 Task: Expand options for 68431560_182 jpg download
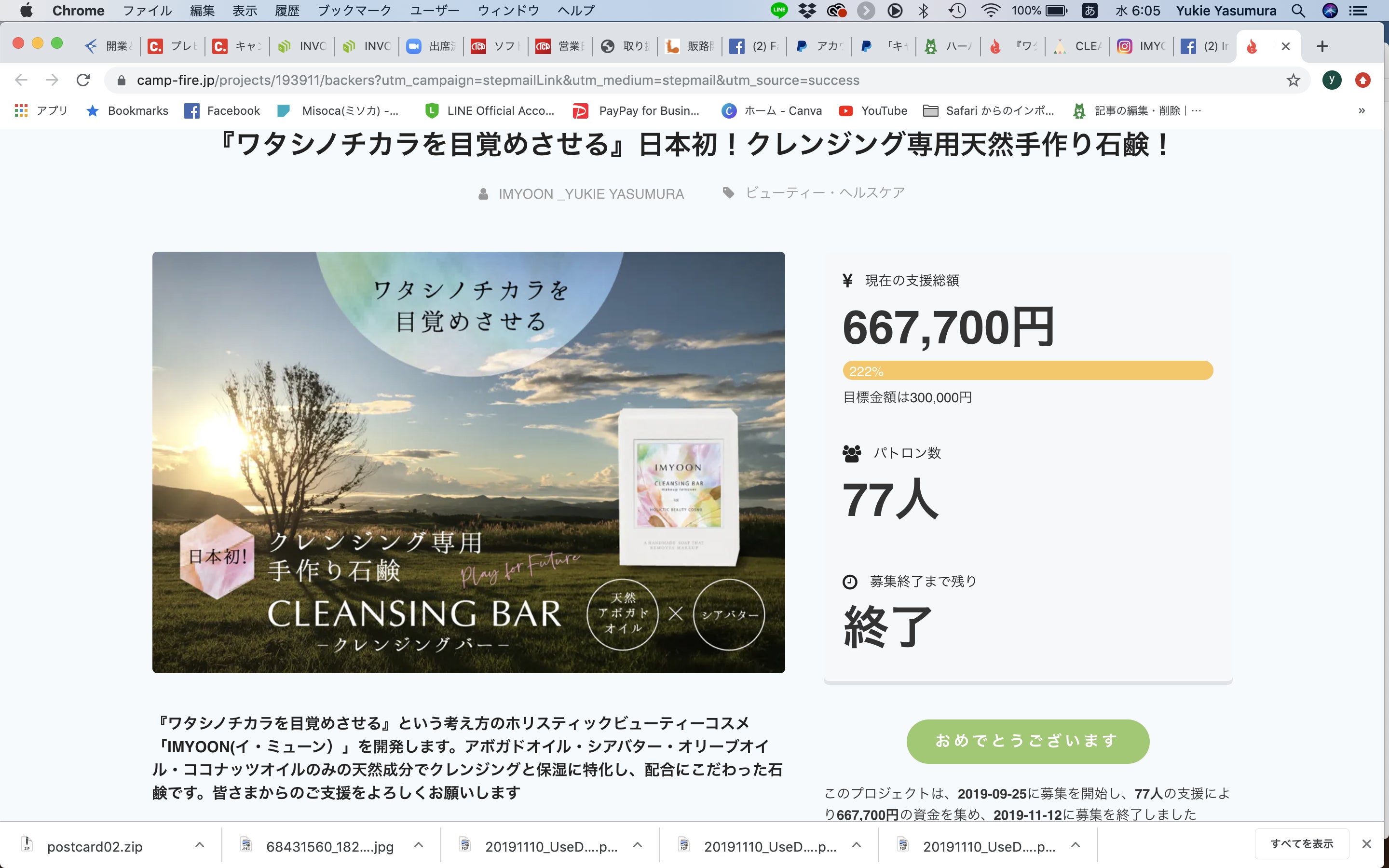[x=419, y=844]
